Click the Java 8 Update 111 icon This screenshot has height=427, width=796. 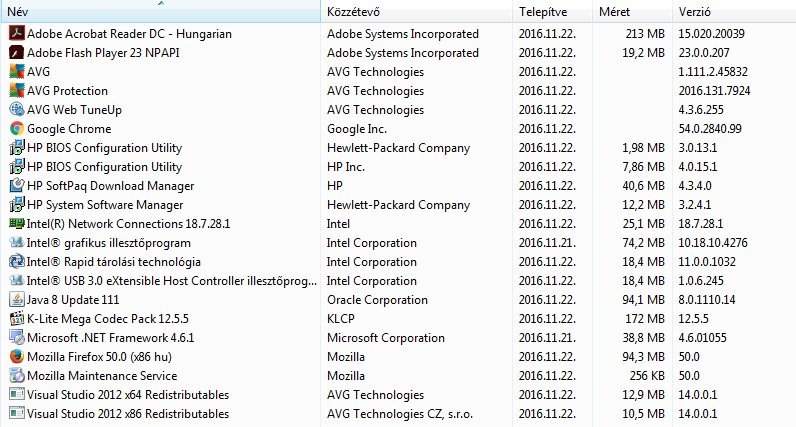coord(16,299)
